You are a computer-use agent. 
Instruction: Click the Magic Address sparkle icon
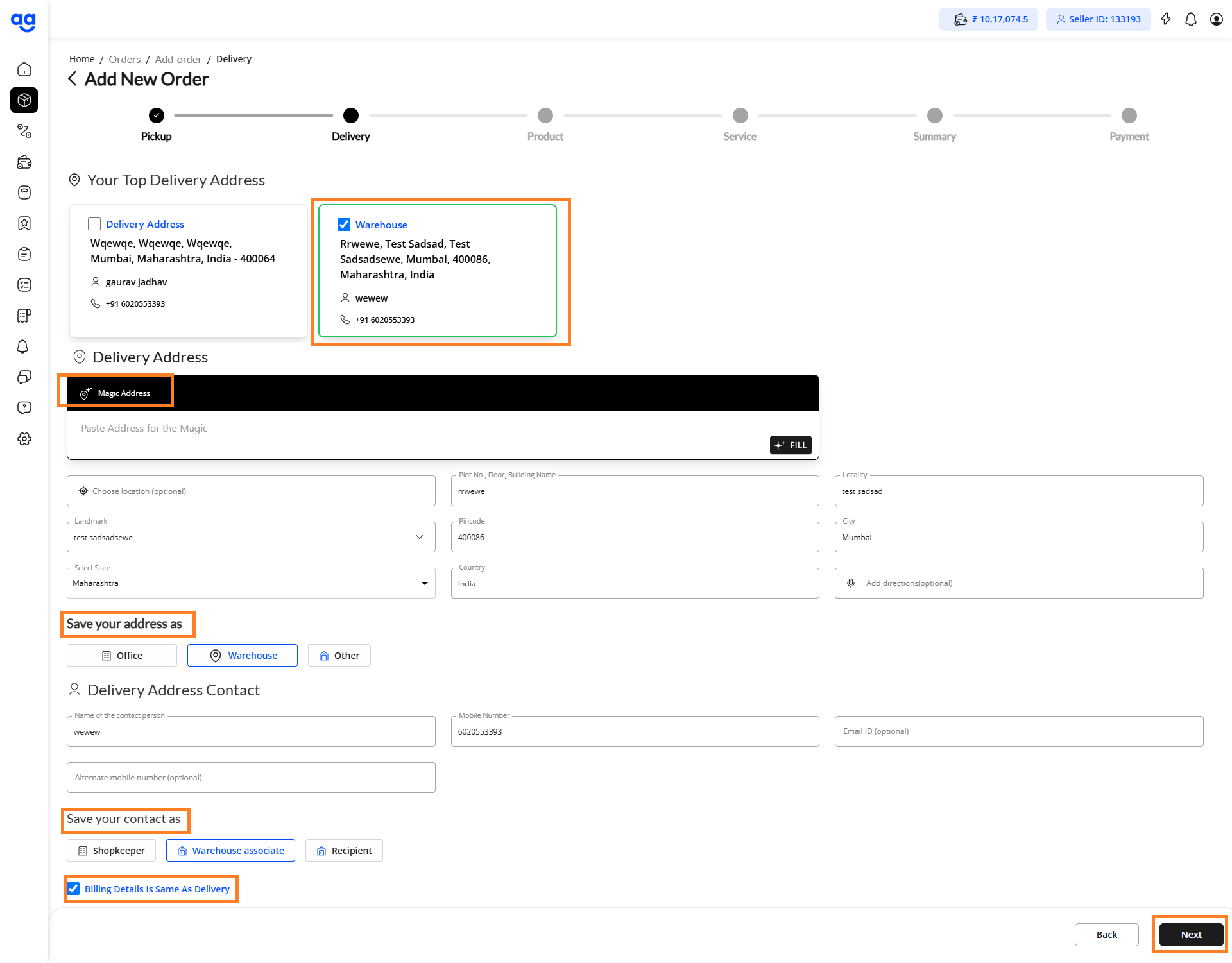pyautogui.click(x=85, y=393)
